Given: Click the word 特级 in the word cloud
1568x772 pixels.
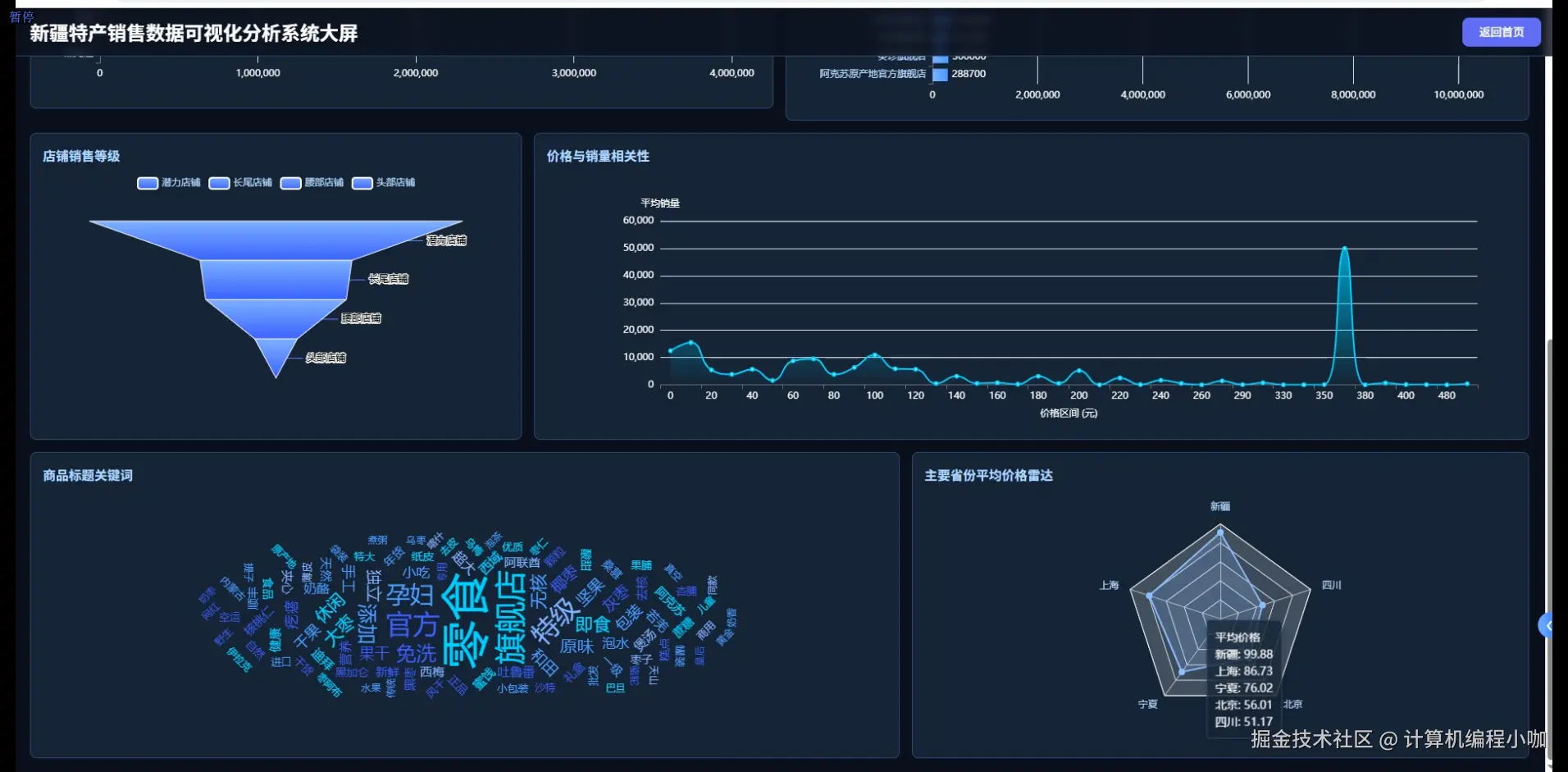Looking at the screenshot, I should (x=555, y=620).
